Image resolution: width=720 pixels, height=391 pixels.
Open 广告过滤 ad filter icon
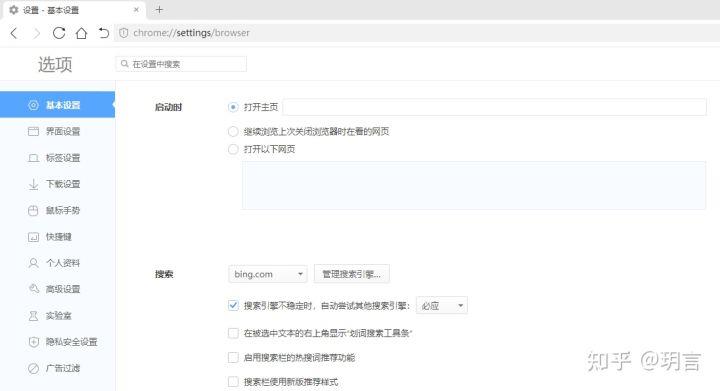[x=34, y=369]
